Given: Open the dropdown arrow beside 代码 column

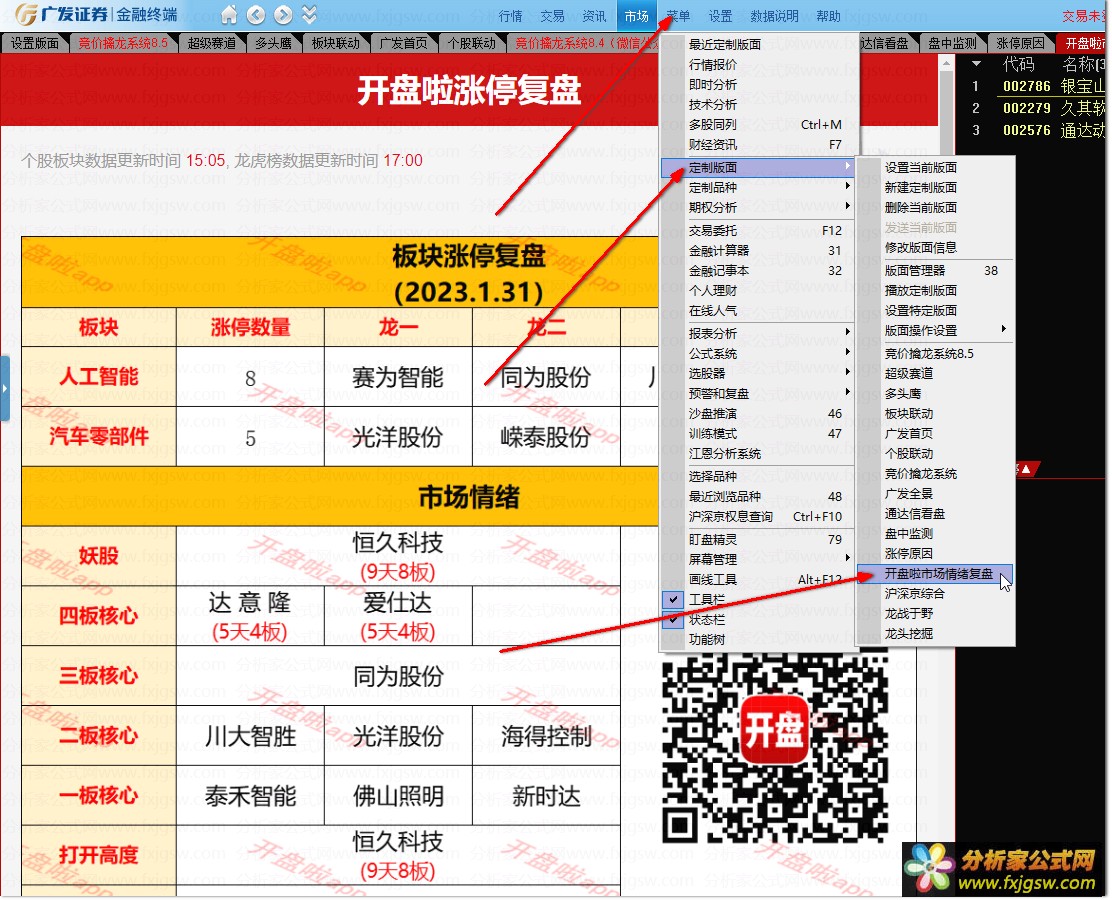Looking at the screenshot, I should [977, 65].
